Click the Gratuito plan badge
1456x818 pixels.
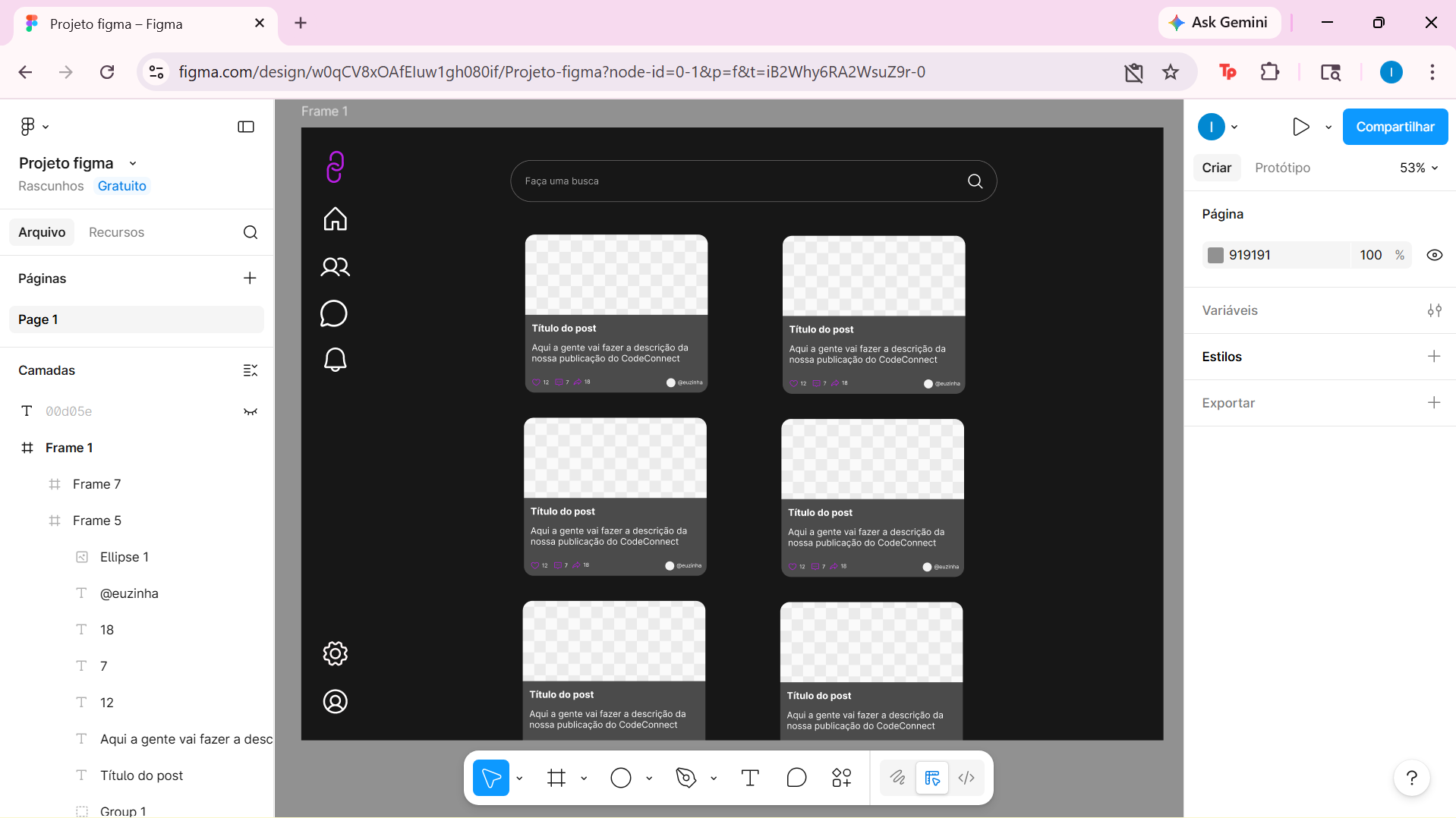[x=122, y=186]
